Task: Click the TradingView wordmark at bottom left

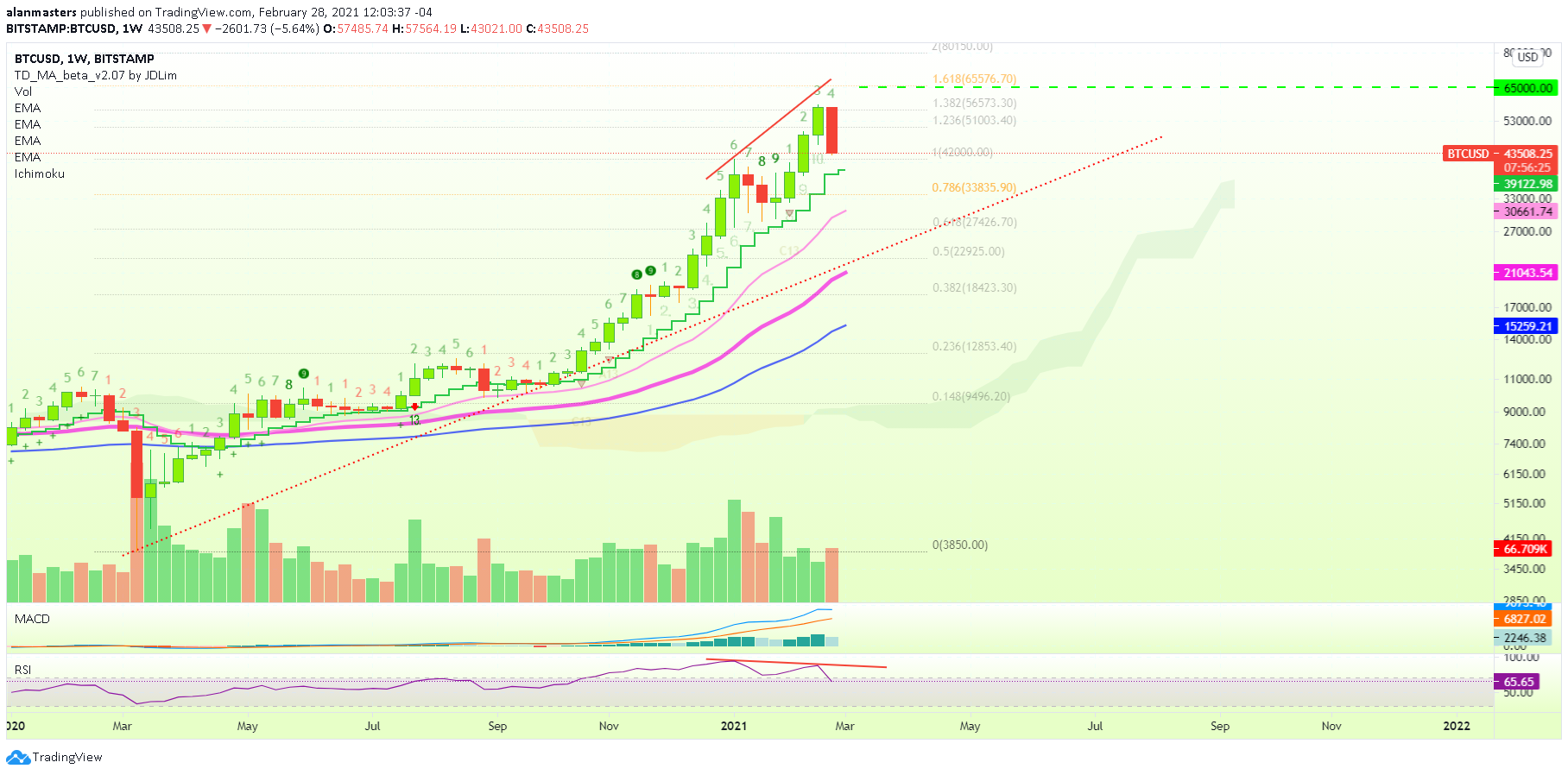Action: point(67,758)
